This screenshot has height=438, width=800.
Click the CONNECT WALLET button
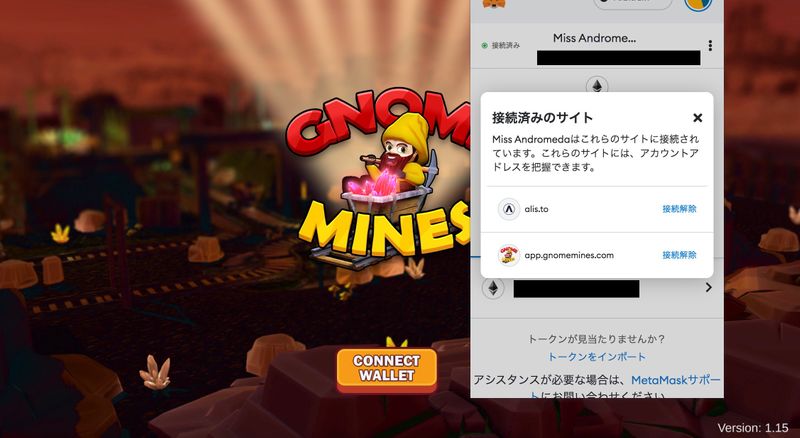pyautogui.click(x=387, y=369)
